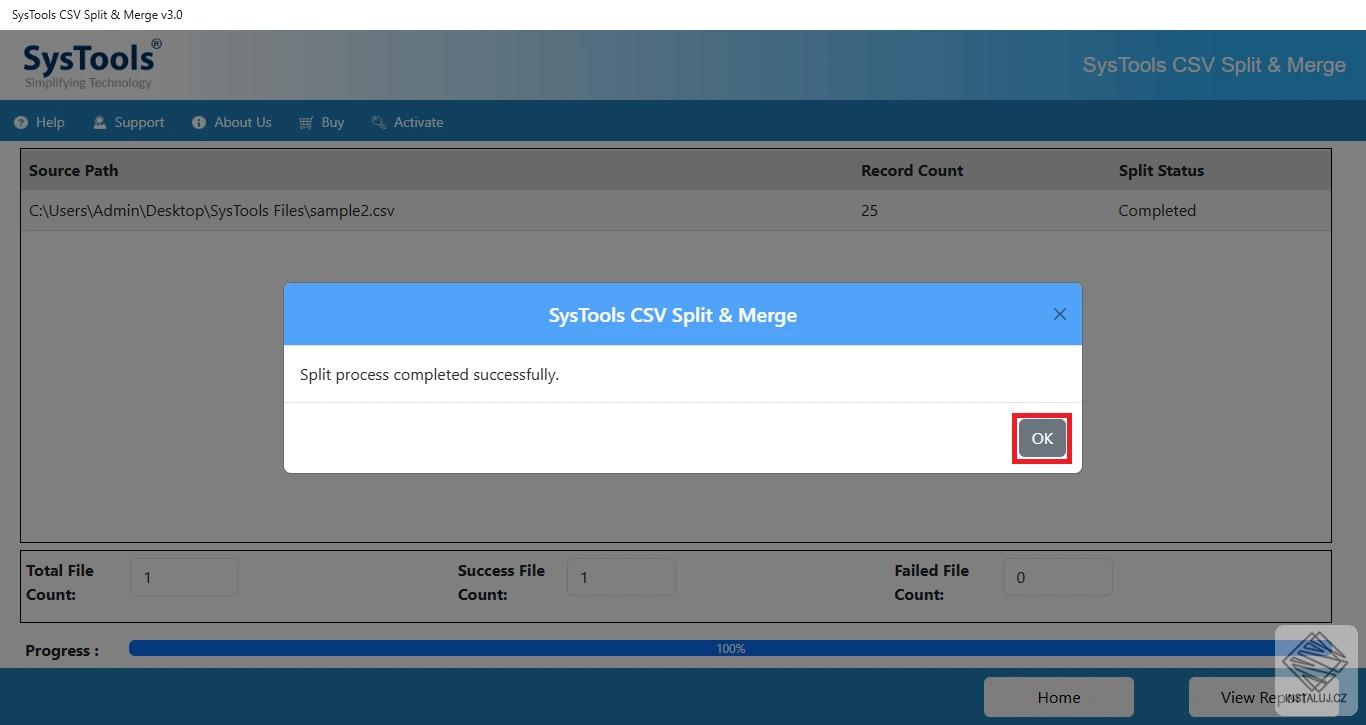This screenshot has width=1366, height=725.
Task: Click the Record Count value 25
Action: (869, 210)
